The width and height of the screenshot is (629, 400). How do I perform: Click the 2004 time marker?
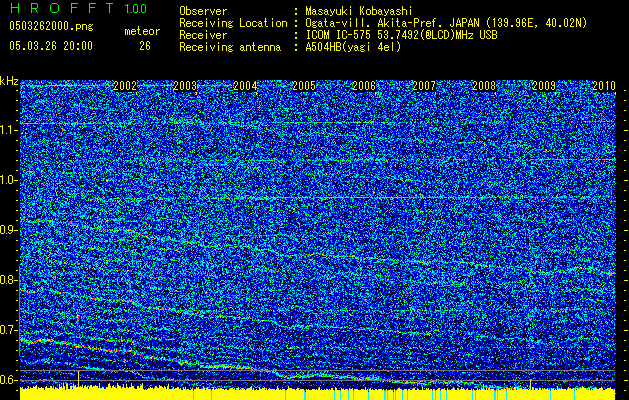245,86
